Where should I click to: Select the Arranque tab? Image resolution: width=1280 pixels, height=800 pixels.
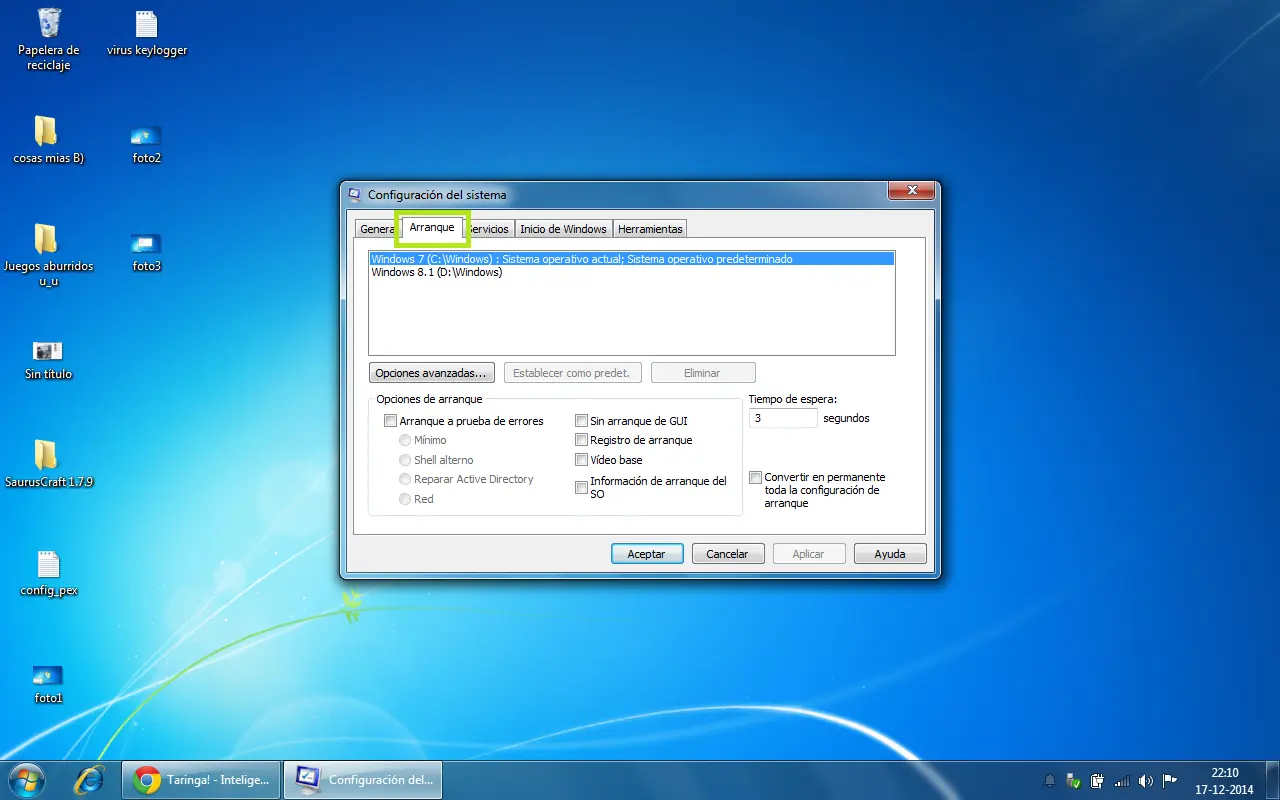pos(432,228)
